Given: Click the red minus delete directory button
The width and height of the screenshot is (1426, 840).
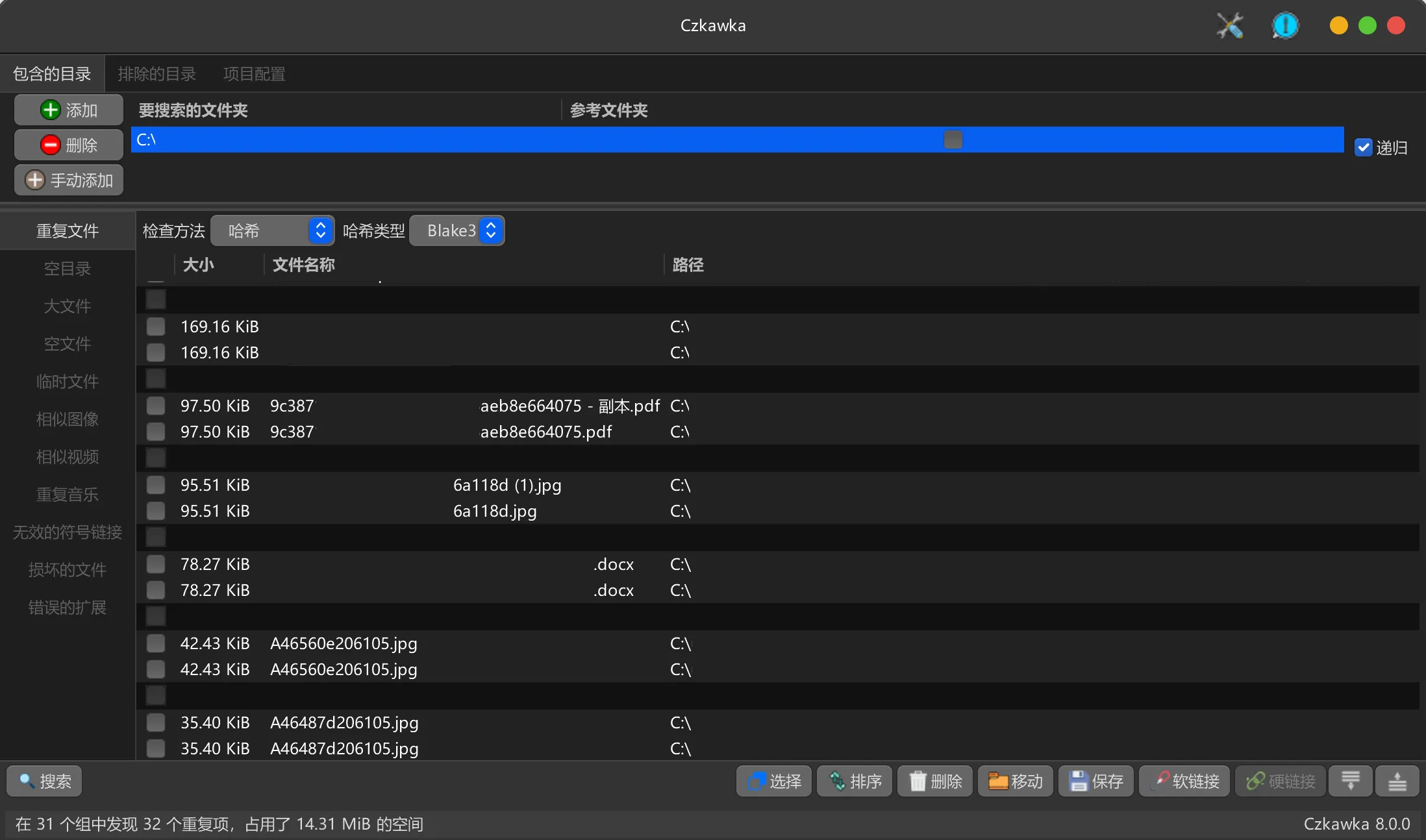Looking at the screenshot, I should coord(69,145).
